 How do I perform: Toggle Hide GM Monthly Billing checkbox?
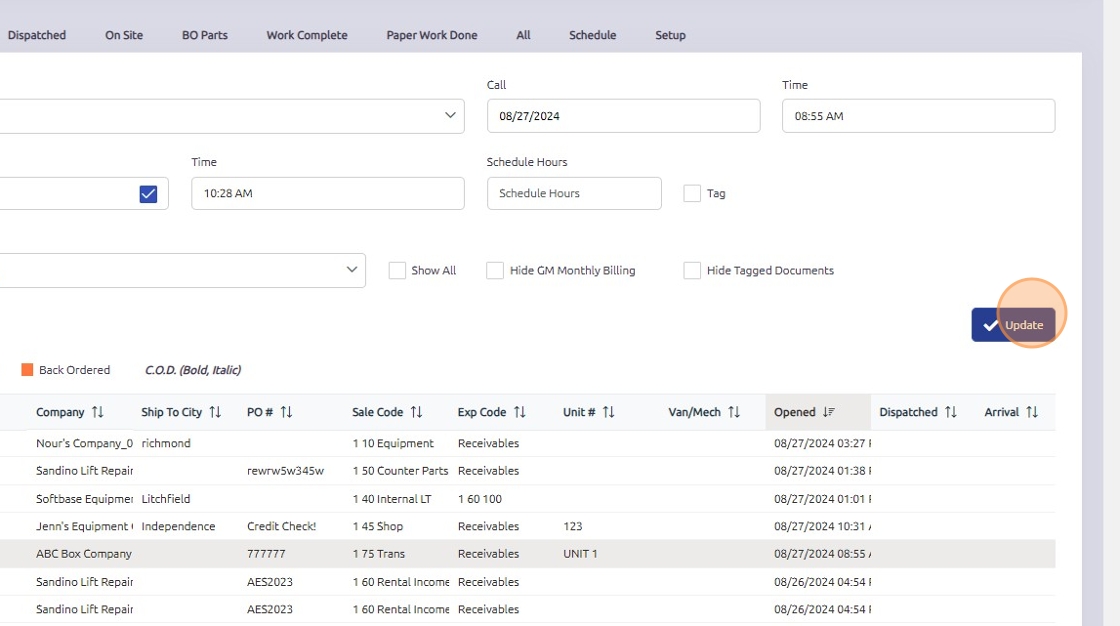click(x=495, y=271)
